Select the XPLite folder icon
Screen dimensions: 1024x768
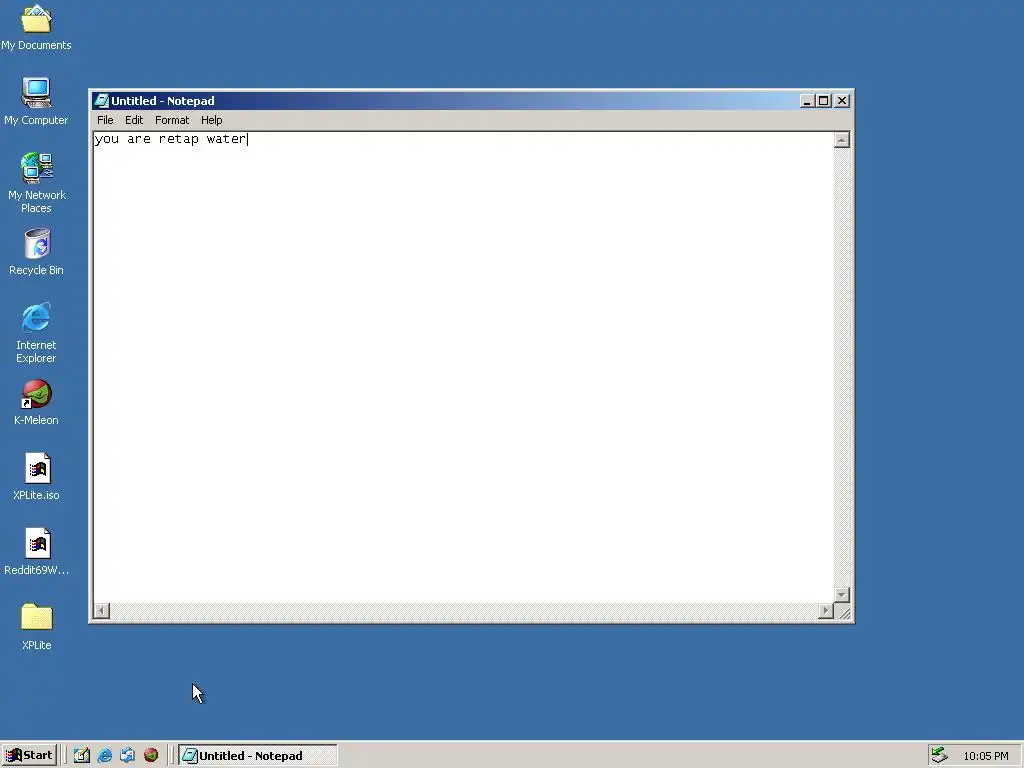(37, 627)
